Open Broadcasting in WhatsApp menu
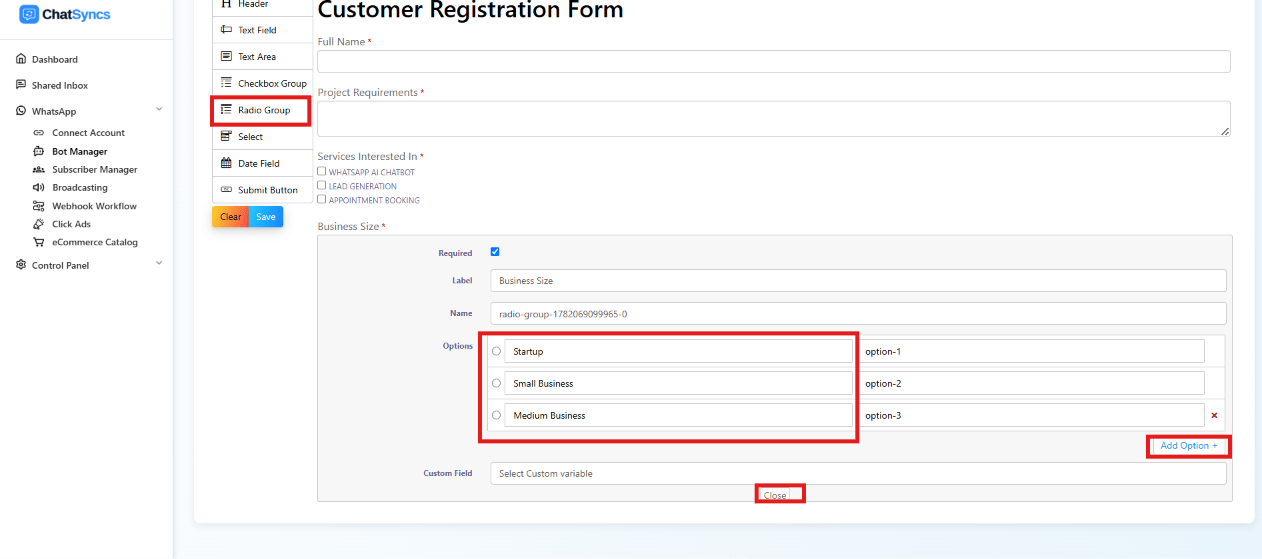 click(x=80, y=188)
